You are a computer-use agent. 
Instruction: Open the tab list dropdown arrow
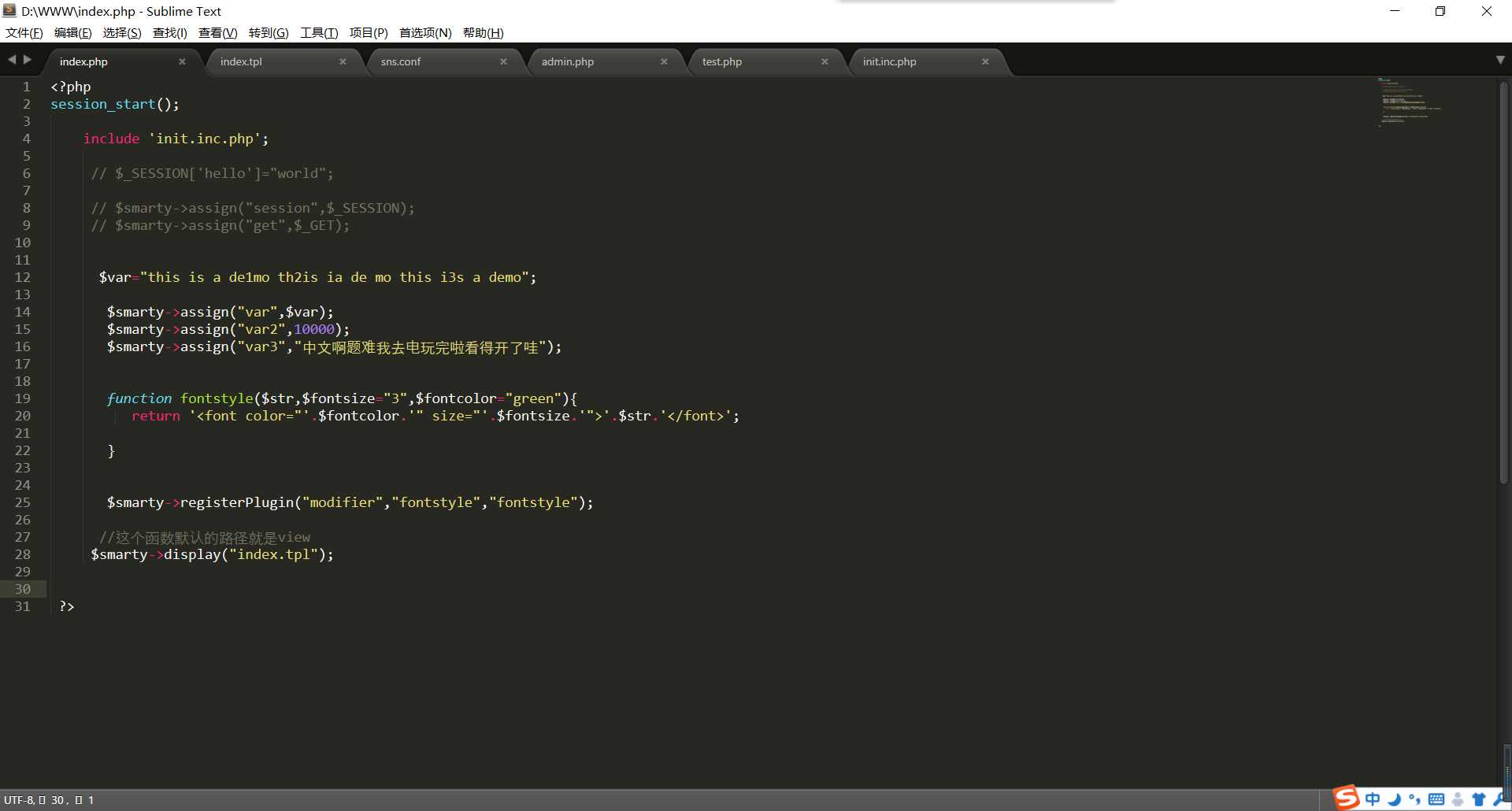pos(1500,60)
